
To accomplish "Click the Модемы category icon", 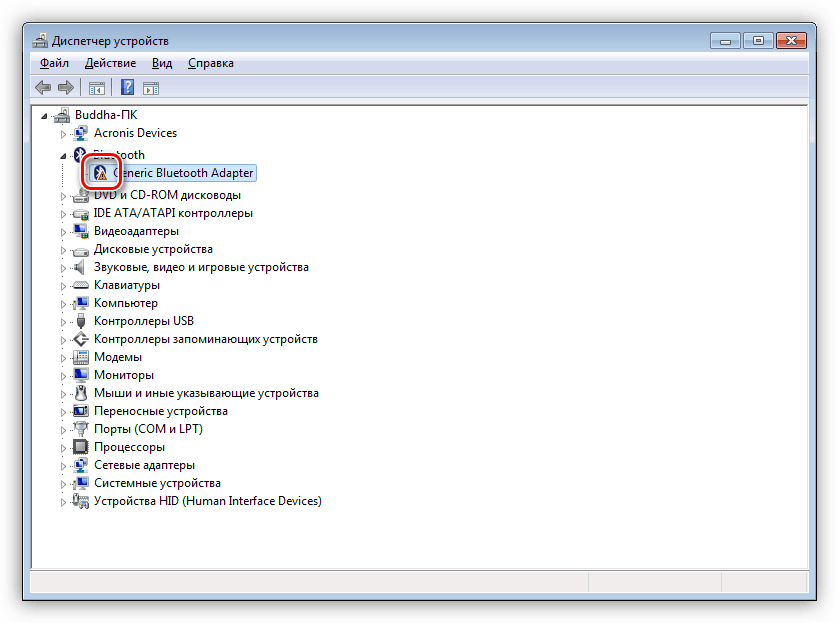I will pyautogui.click(x=81, y=357).
